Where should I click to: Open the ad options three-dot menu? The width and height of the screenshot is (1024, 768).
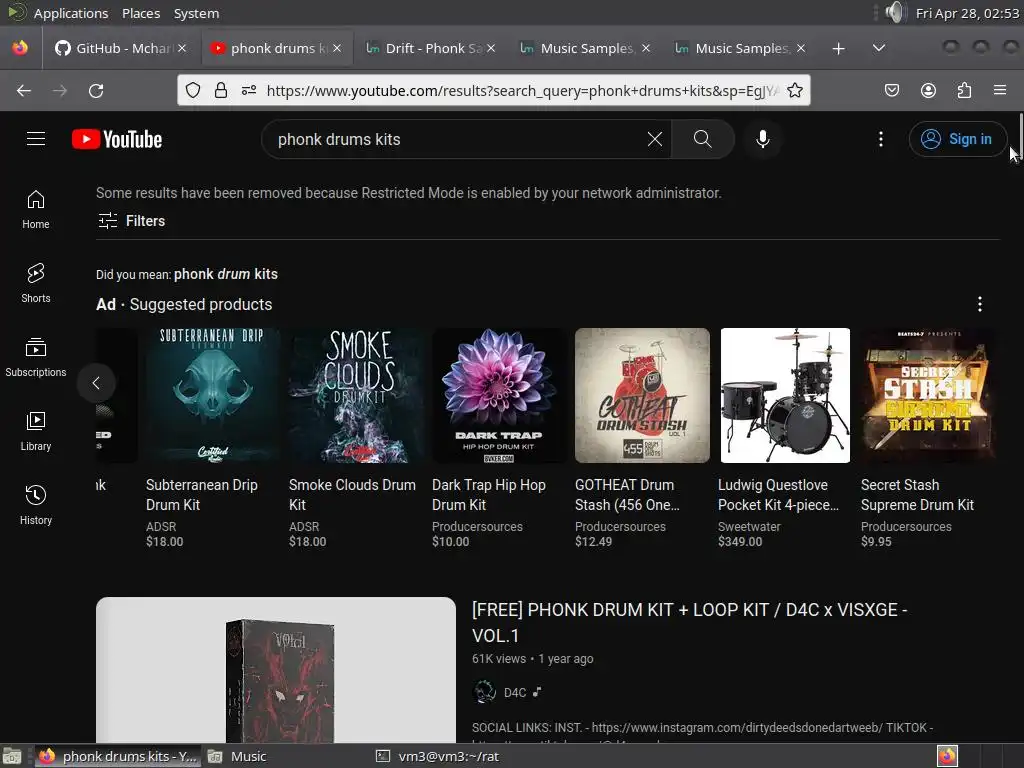point(979,304)
